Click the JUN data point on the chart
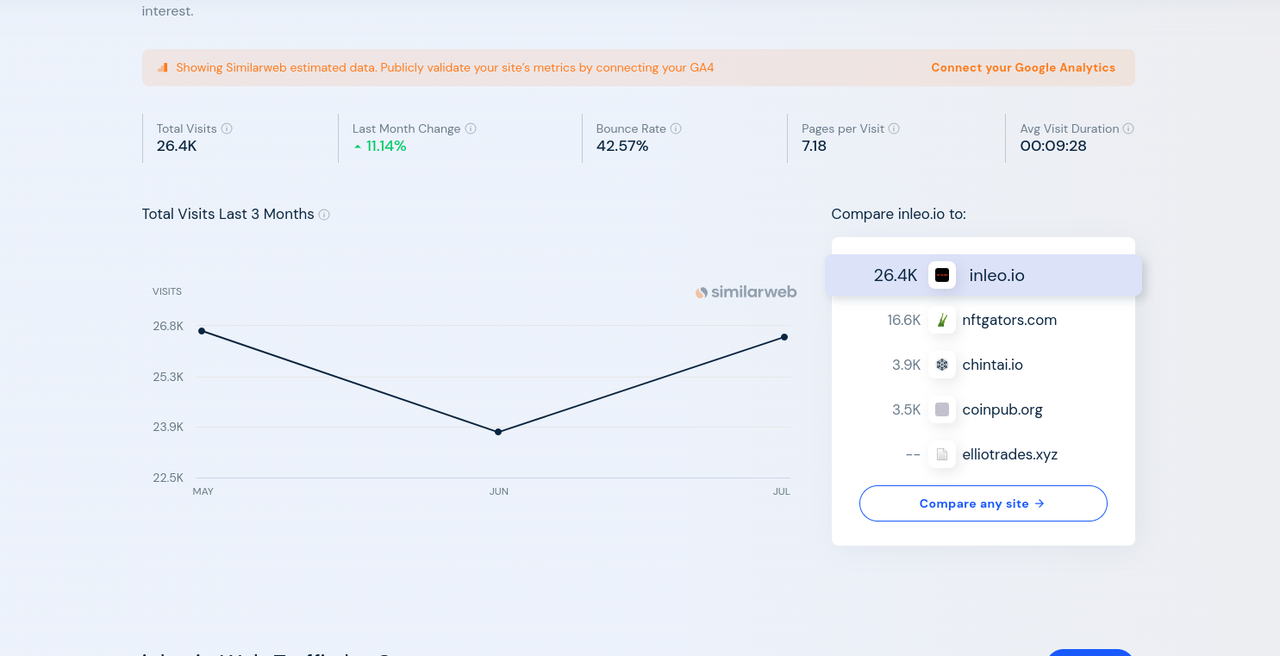Image resolution: width=1280 pixels, height=656 pixels. coord(498,432)
